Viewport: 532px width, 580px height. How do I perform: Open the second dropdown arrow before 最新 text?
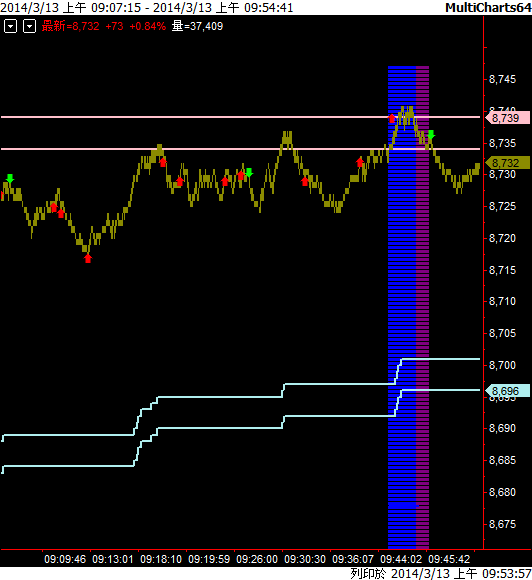click(29, 26)
